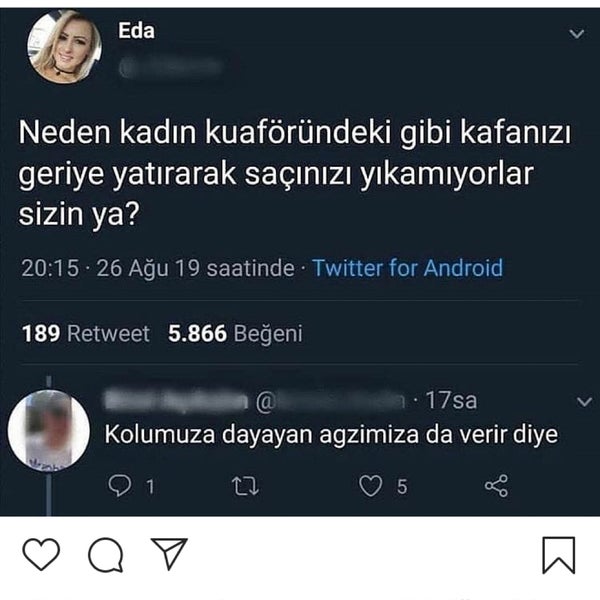Like the reply tweet heart icon
Screen dimensions: 600x600
(370, 486)
